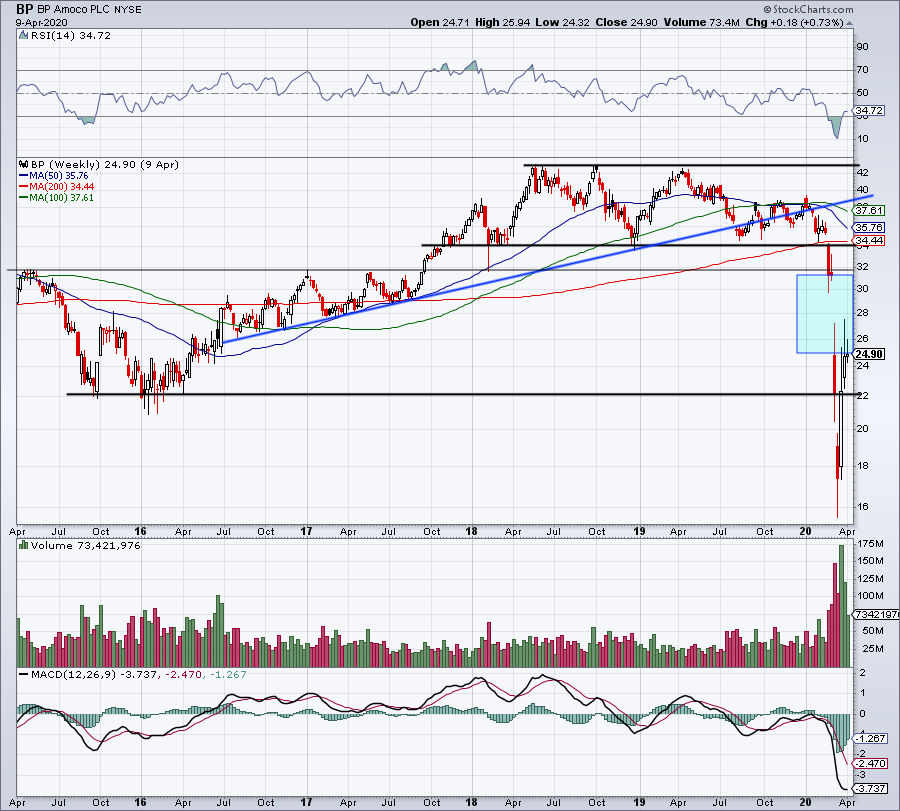
Task: Click the 'BP (Weekly) 24.90 (9 Apr)' legend
Action: [x=104, y=164]
